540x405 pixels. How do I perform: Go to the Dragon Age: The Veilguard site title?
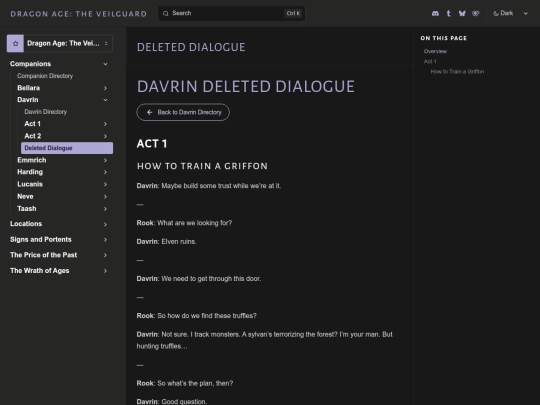tap(79, 14)
